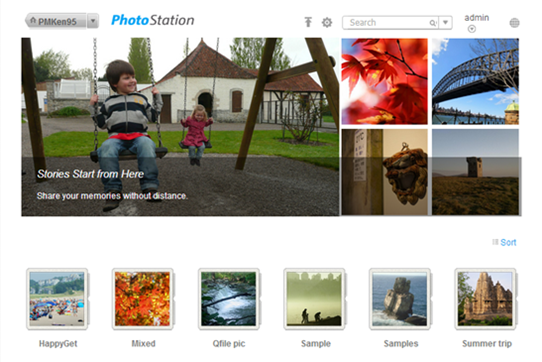The height and width of the screenshot is (362, 542).
Task: Click the Mixed album label
Action: (143, 344)
